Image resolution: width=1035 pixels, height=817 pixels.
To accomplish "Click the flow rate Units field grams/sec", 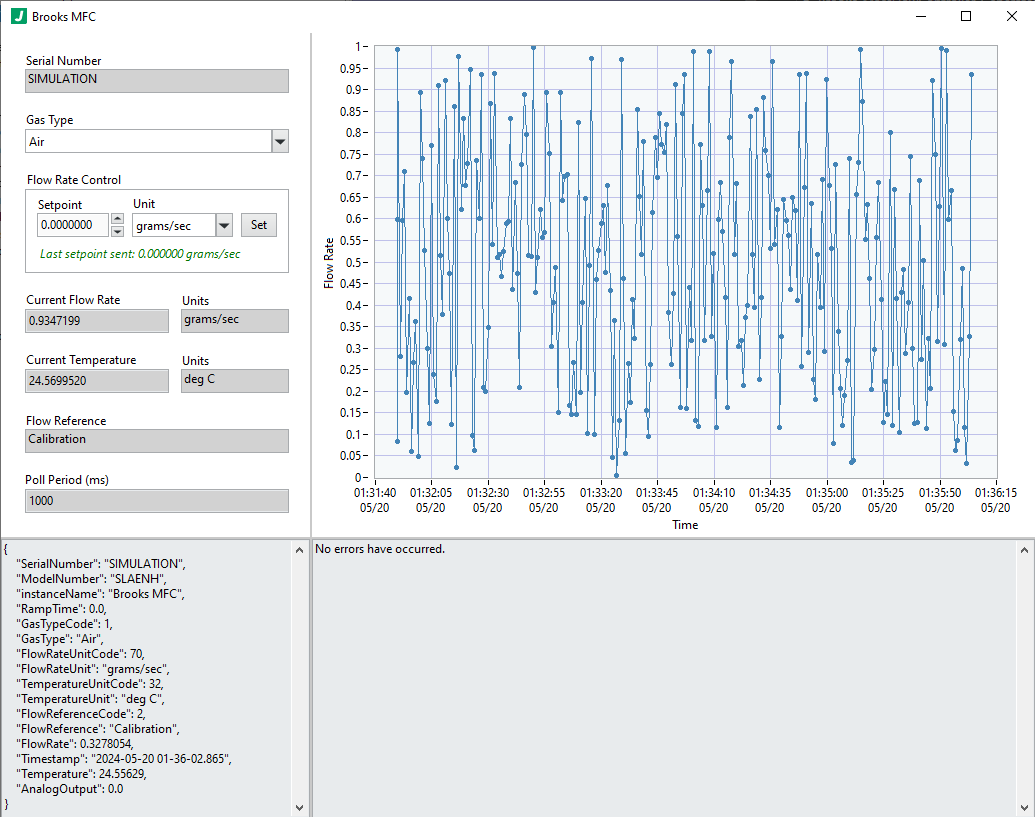I will coord(235,321).
